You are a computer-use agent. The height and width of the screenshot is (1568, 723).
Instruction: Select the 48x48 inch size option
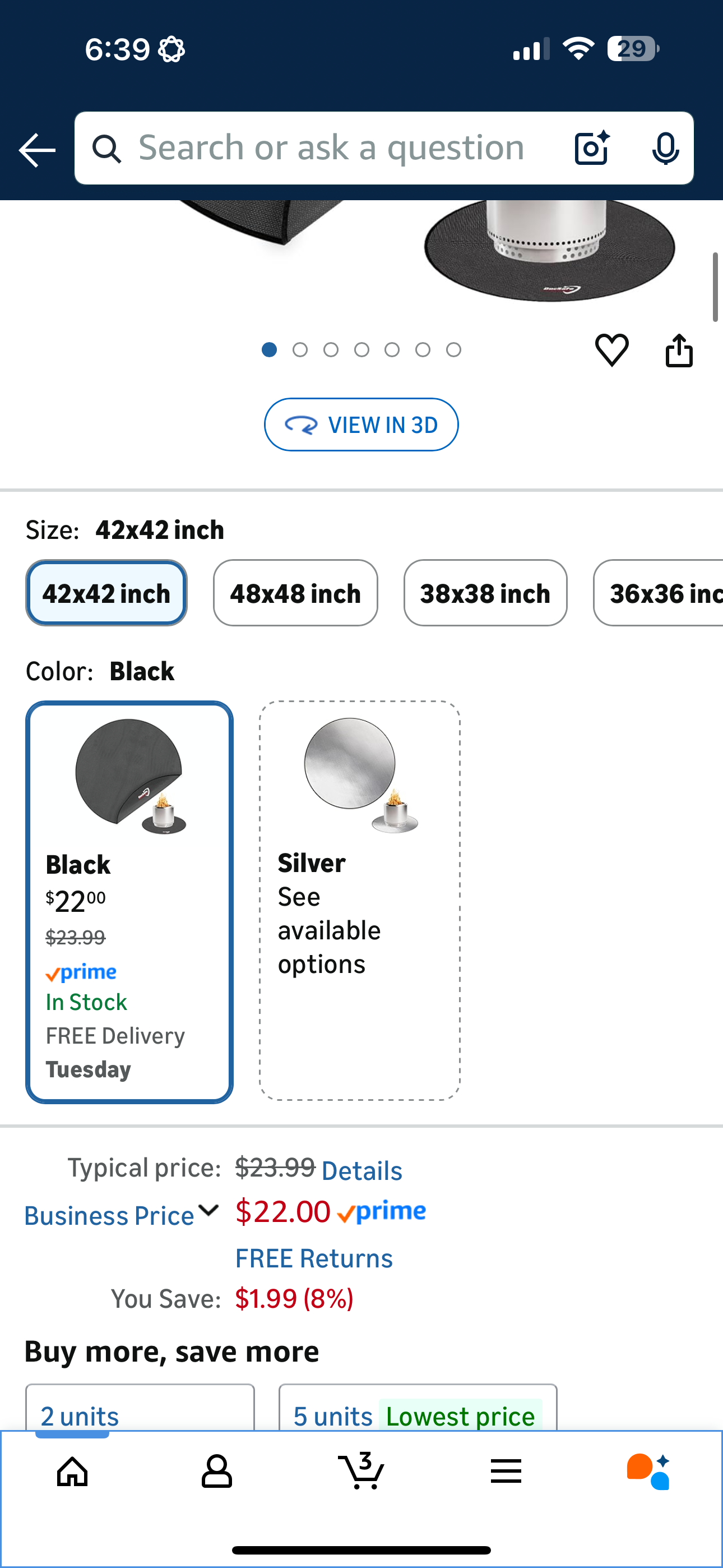295,593
